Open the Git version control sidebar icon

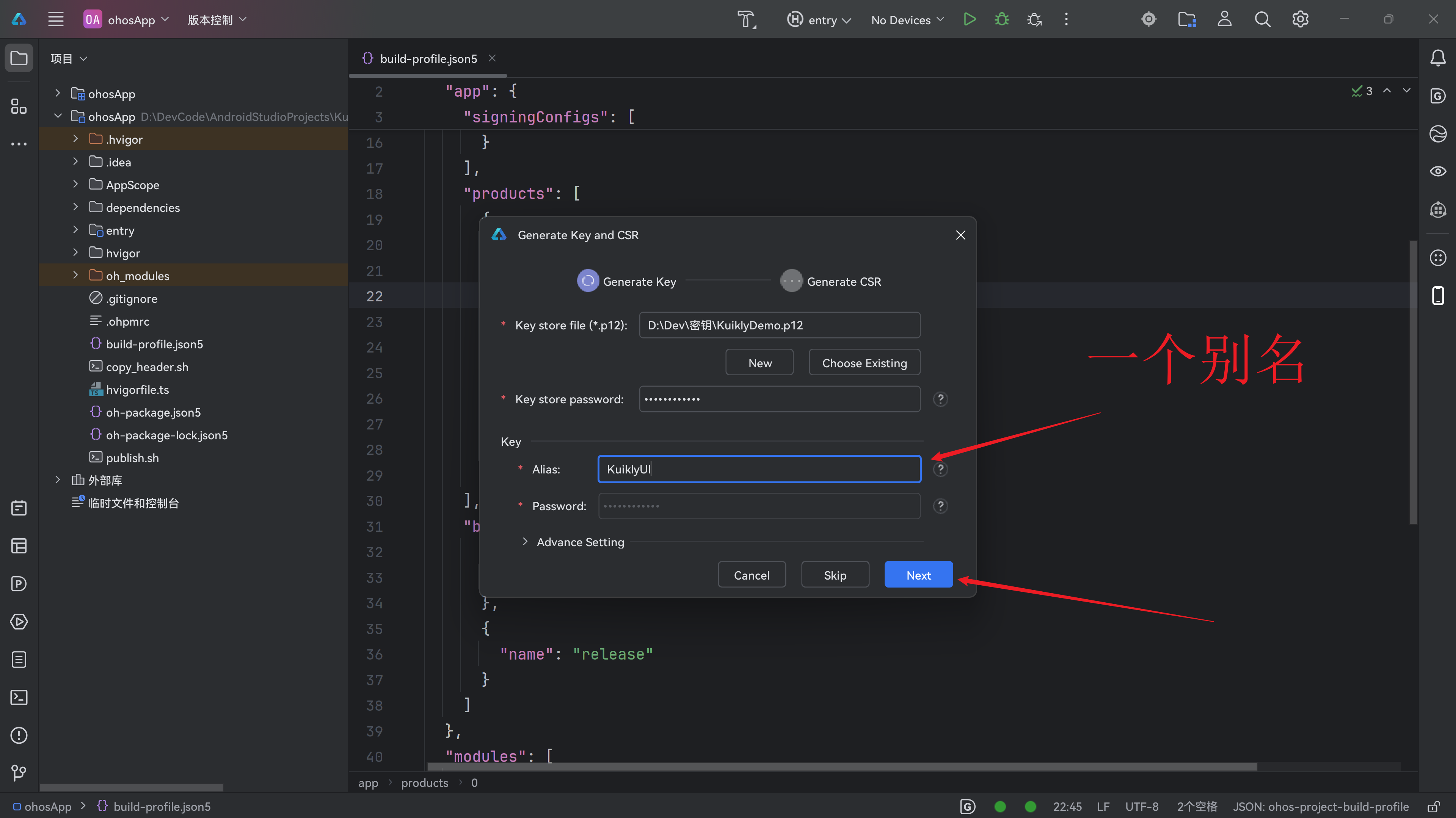click(x=19, y=773)
